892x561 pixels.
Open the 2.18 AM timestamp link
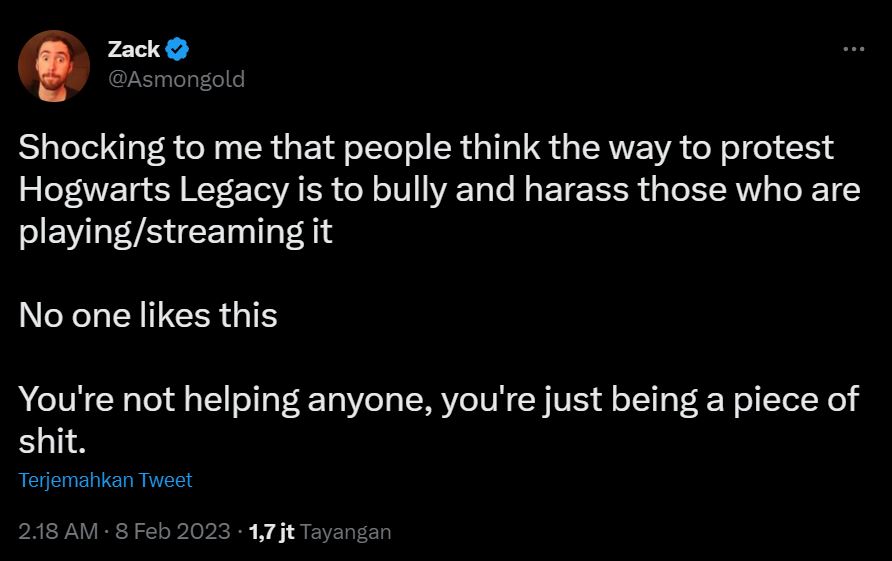pos(58,531)
